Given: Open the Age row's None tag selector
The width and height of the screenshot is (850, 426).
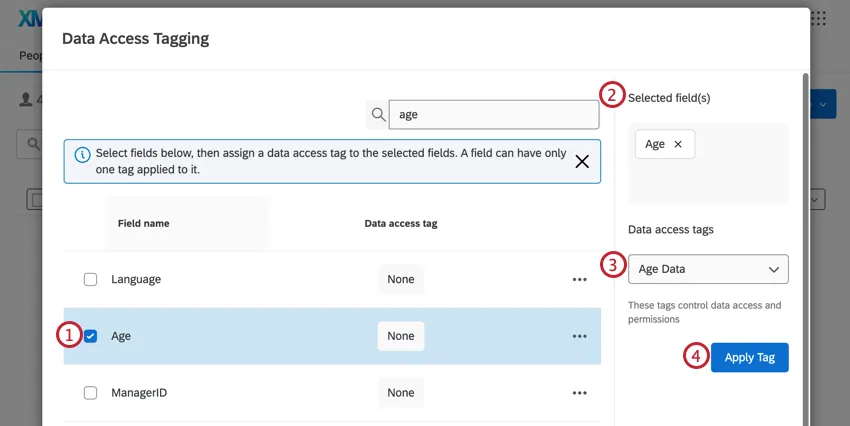Looking at the screenshot, I should [x=400, y=336].
